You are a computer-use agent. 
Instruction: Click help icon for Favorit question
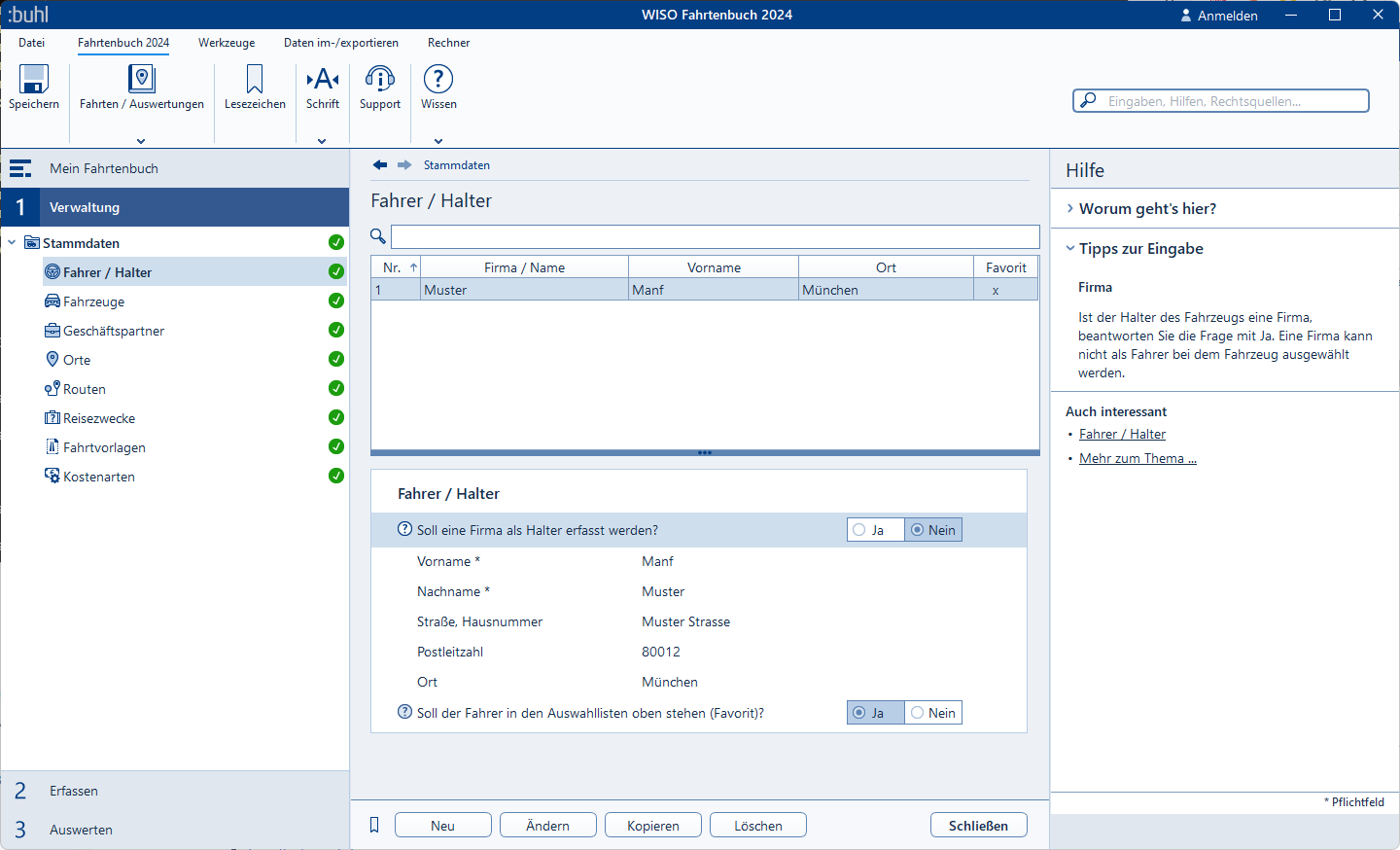click(x=405, y=712)
